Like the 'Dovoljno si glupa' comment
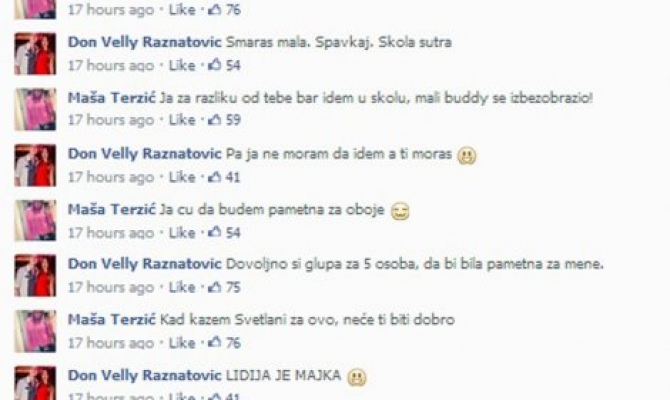Screen dimensions: 670x400 tap(182, 287)
